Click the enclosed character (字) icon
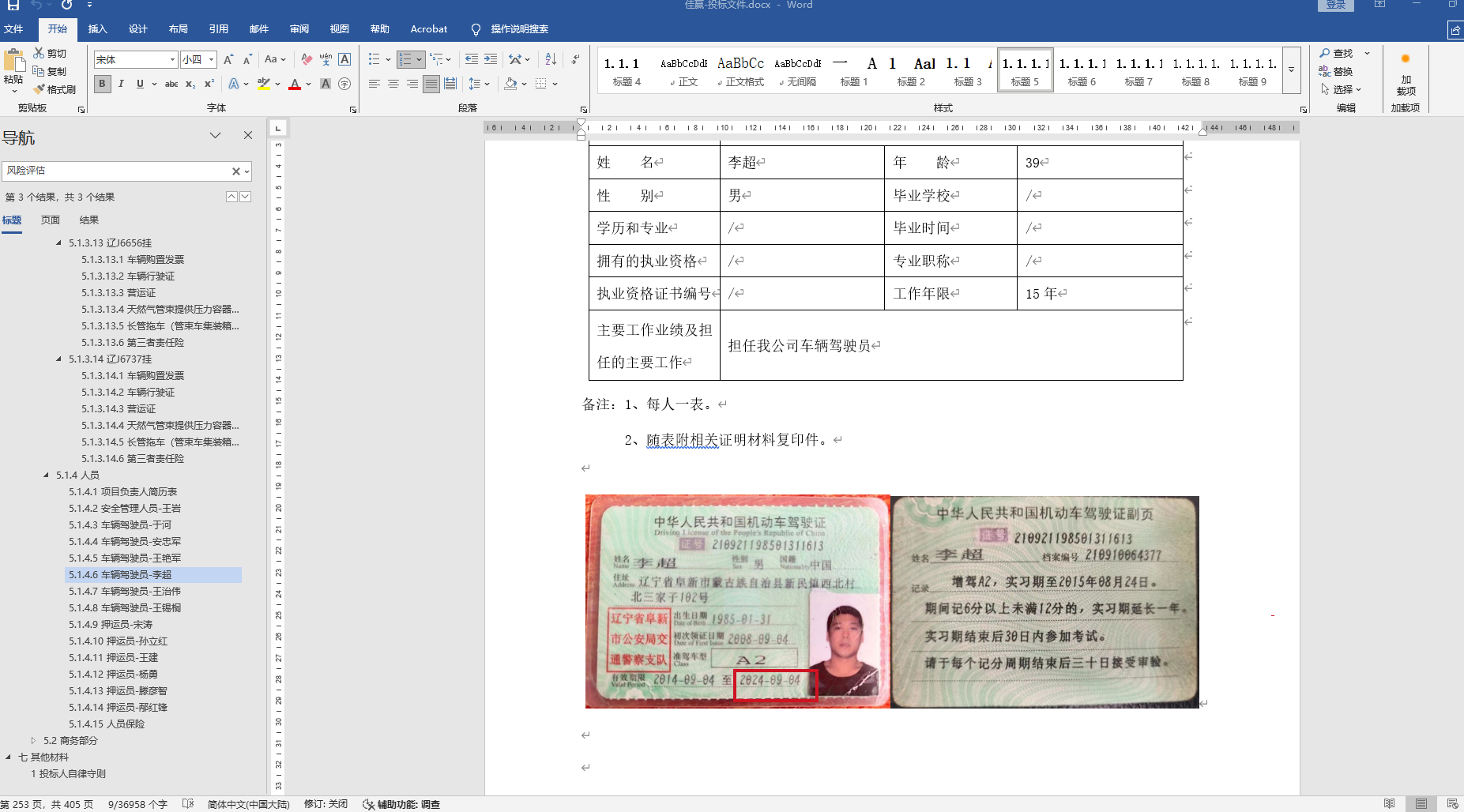 tap(344, 84)
